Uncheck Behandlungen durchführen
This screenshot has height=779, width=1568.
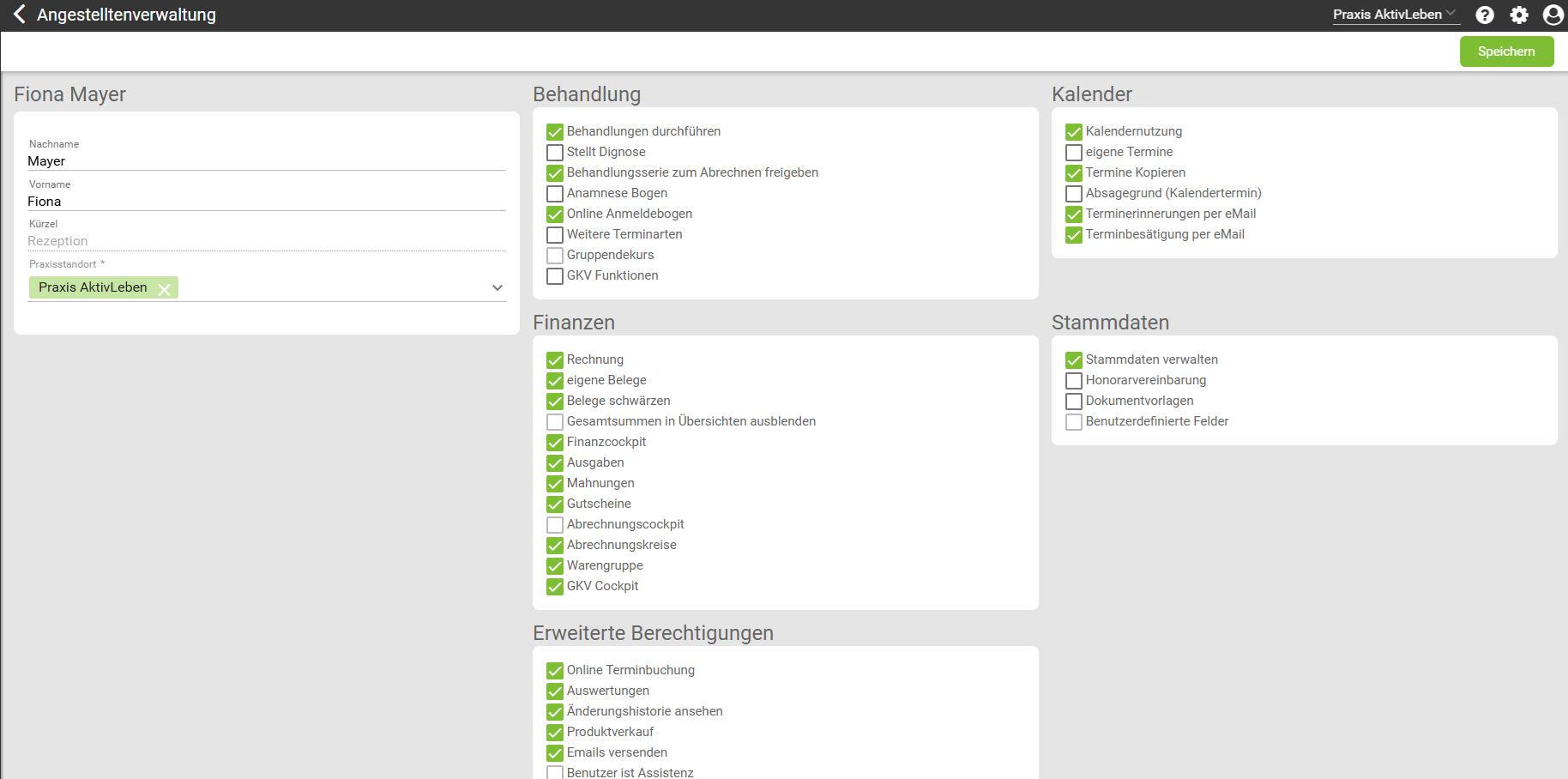click(x=555, y=132)
